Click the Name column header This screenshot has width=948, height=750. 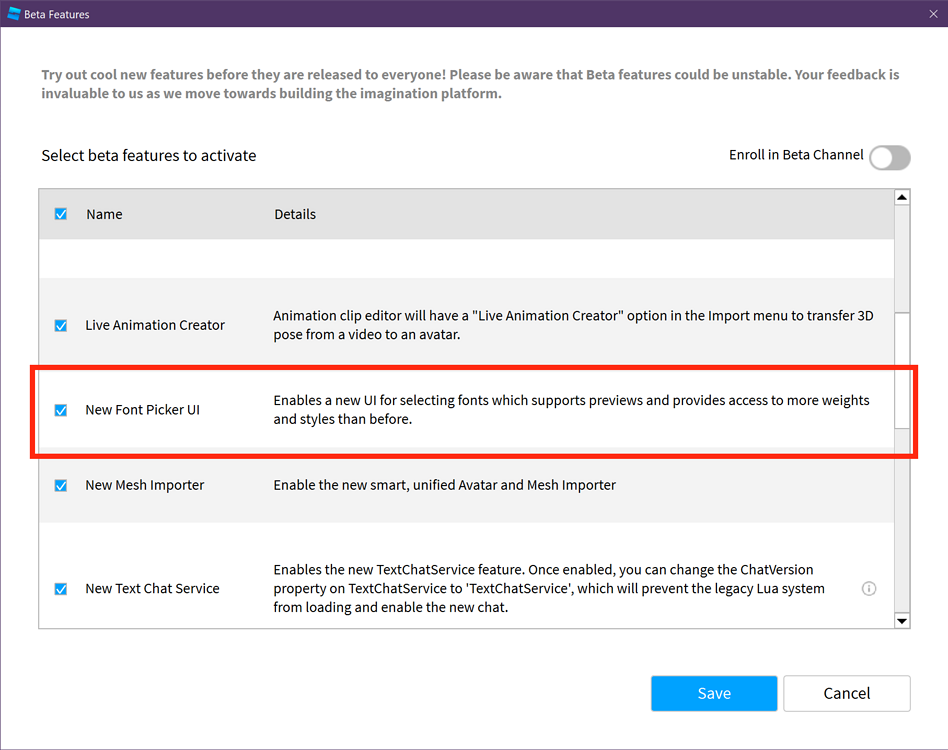click(104, 214)
